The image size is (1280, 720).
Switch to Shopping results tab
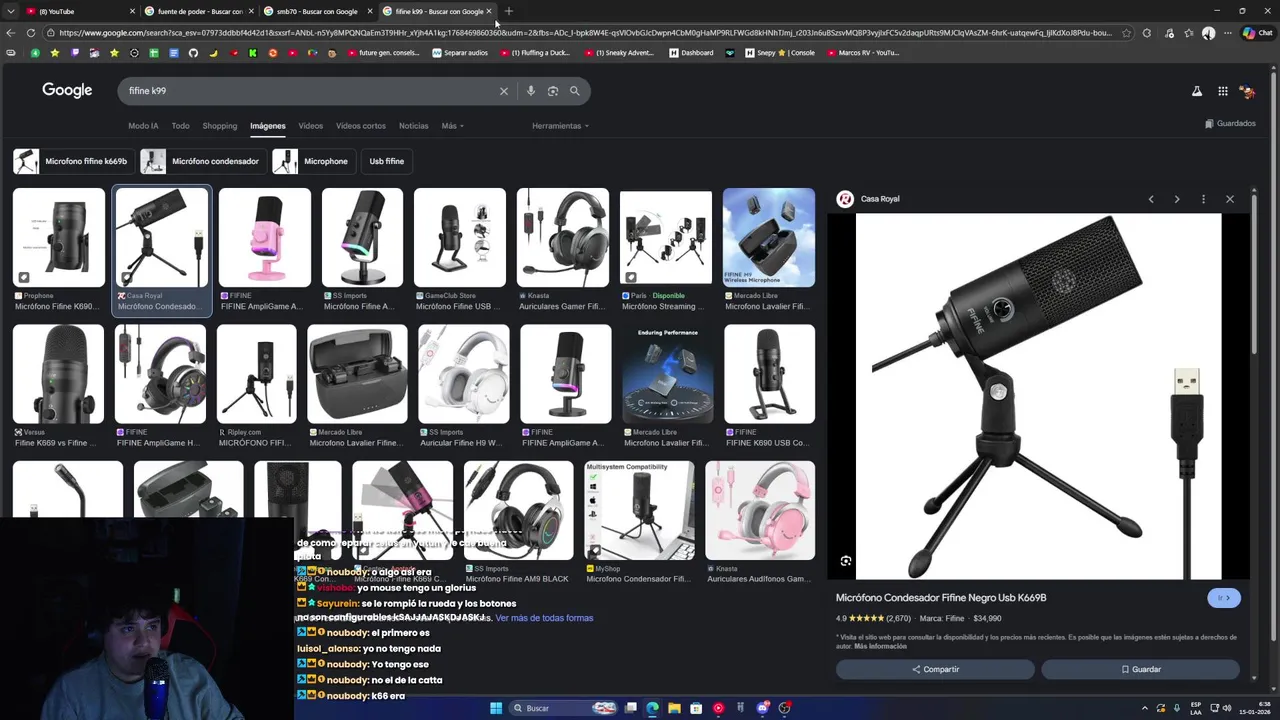coord(220,126)
